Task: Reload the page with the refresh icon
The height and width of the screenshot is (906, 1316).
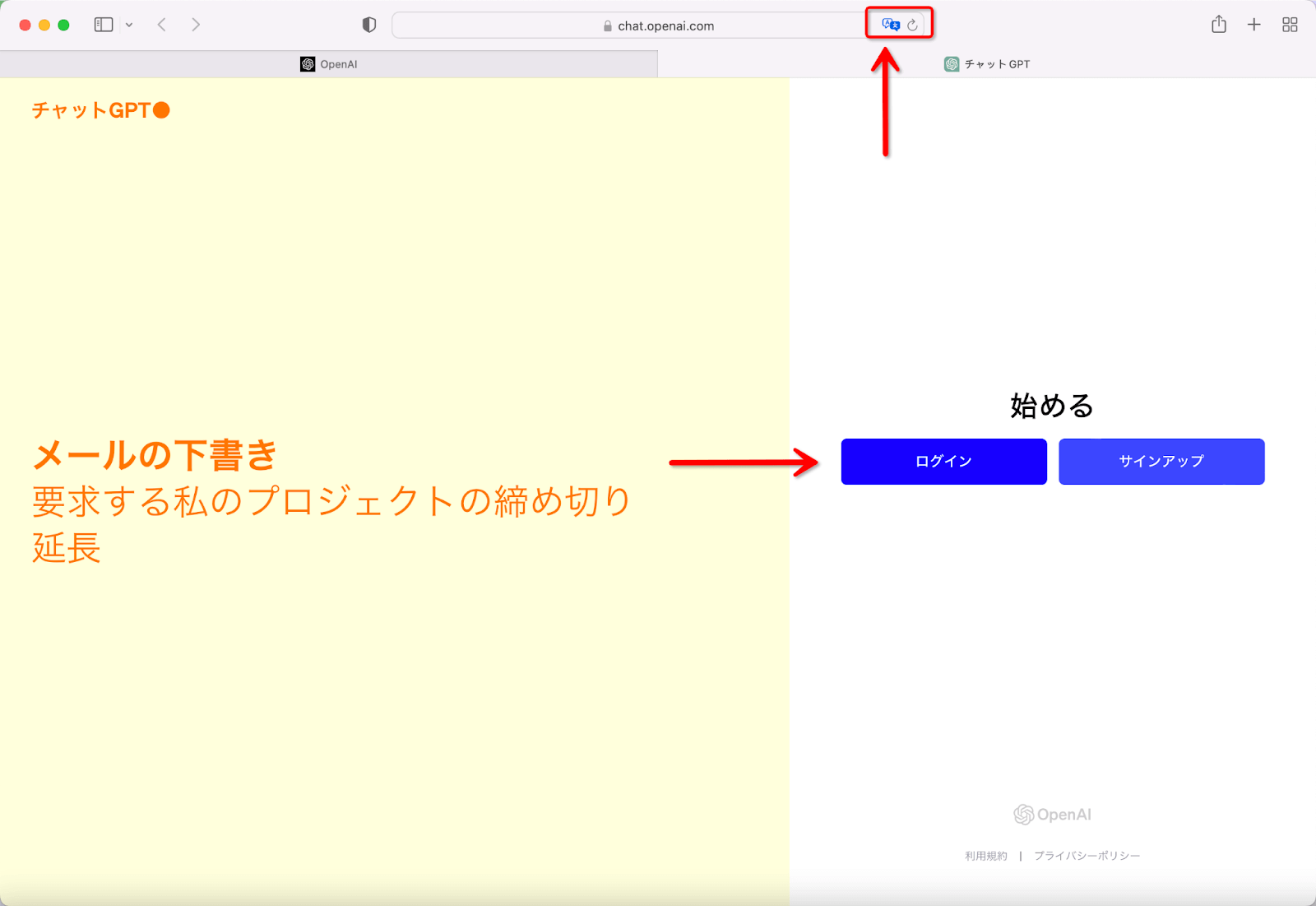Action: [912, 26]
